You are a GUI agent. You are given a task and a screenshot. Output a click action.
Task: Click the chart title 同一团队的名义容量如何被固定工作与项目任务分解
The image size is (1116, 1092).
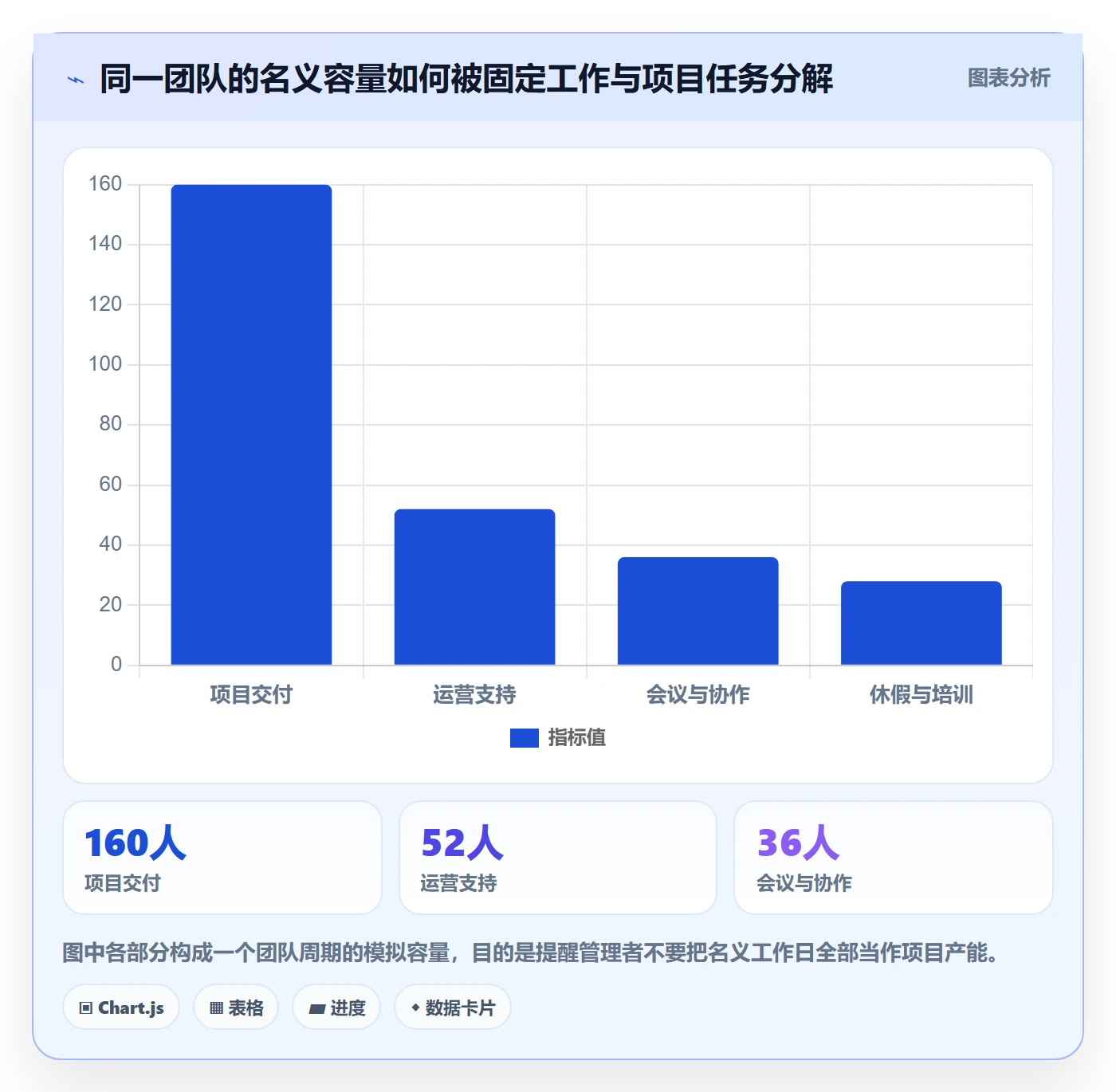tap(466, 79)
